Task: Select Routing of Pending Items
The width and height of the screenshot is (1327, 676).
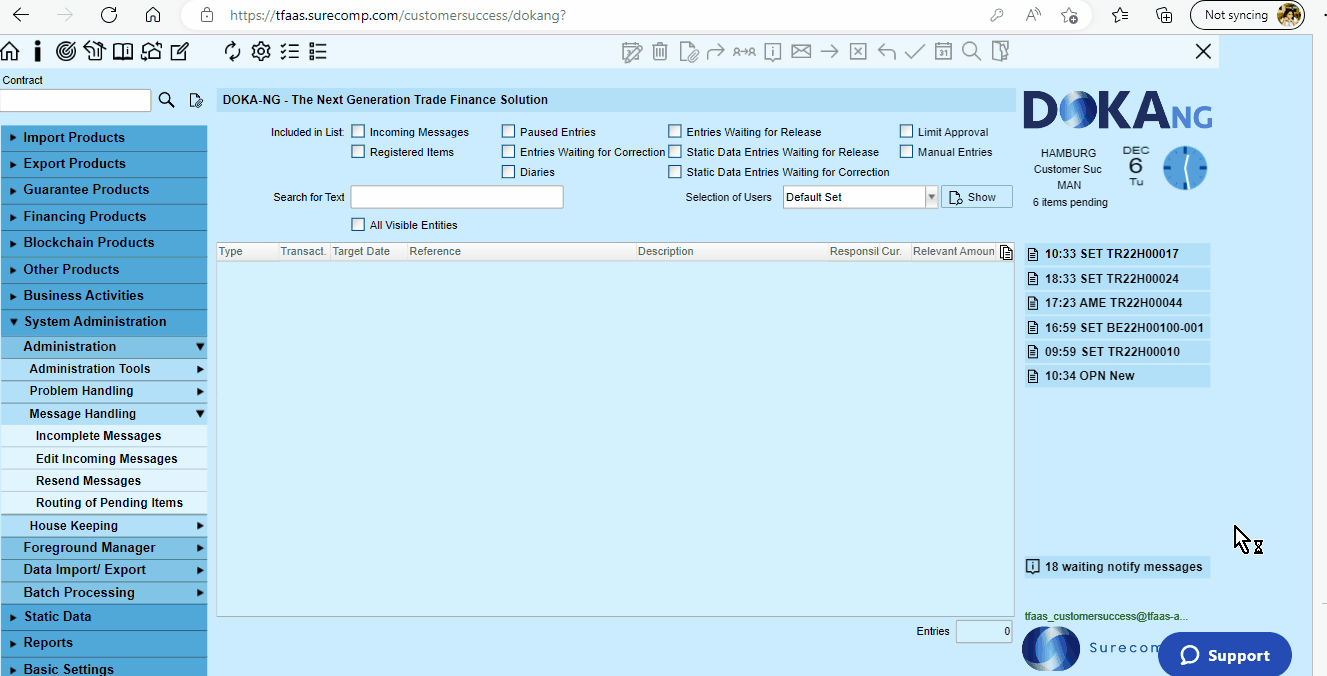Action: click(x=109, y=503)
